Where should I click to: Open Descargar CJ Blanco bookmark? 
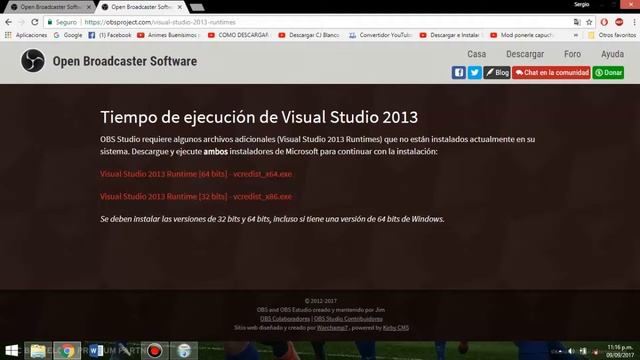coord(309,35)
